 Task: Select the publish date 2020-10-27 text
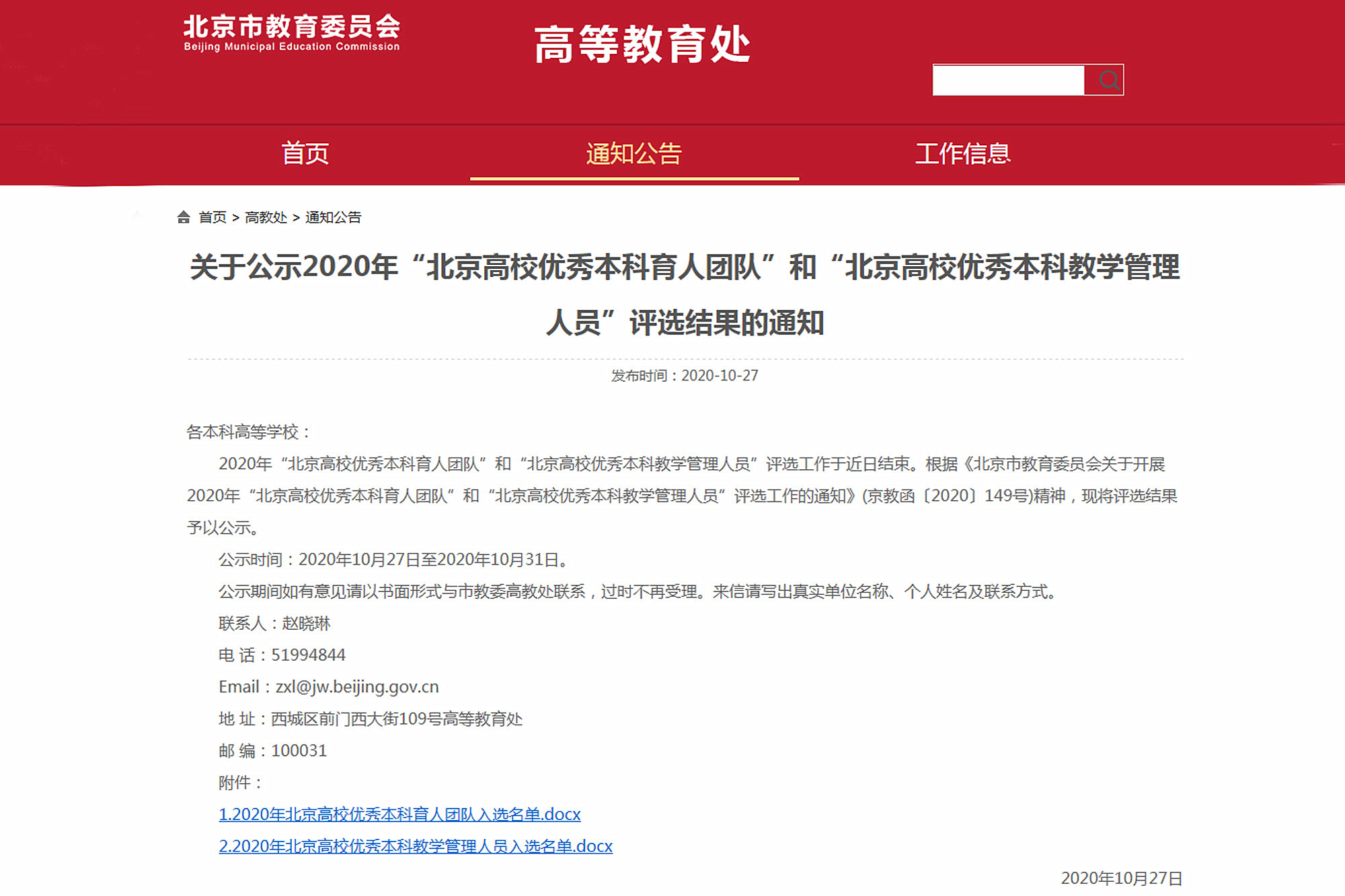(683, 376)
